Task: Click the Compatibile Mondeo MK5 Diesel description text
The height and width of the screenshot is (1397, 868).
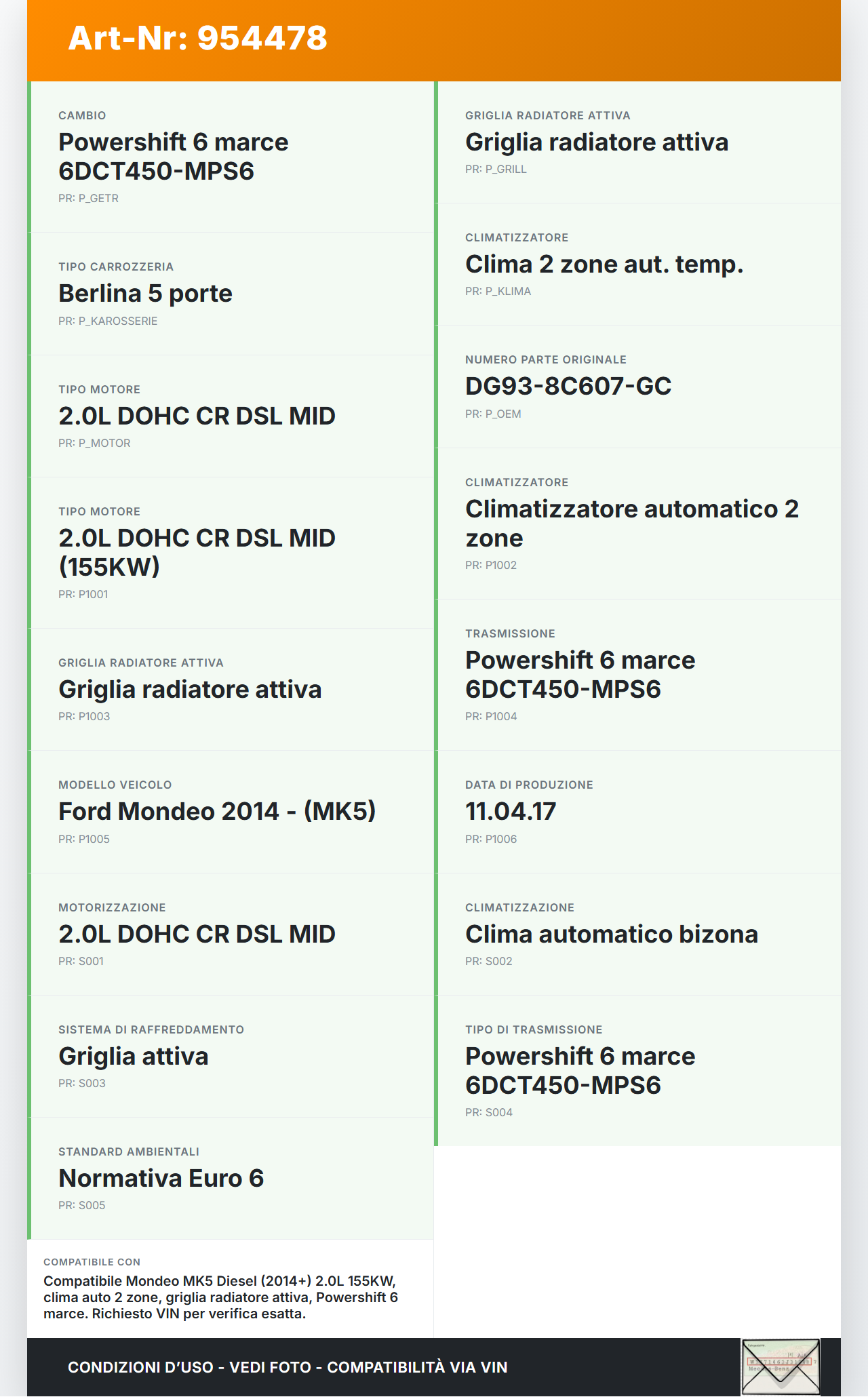Action: point(220,1297)
